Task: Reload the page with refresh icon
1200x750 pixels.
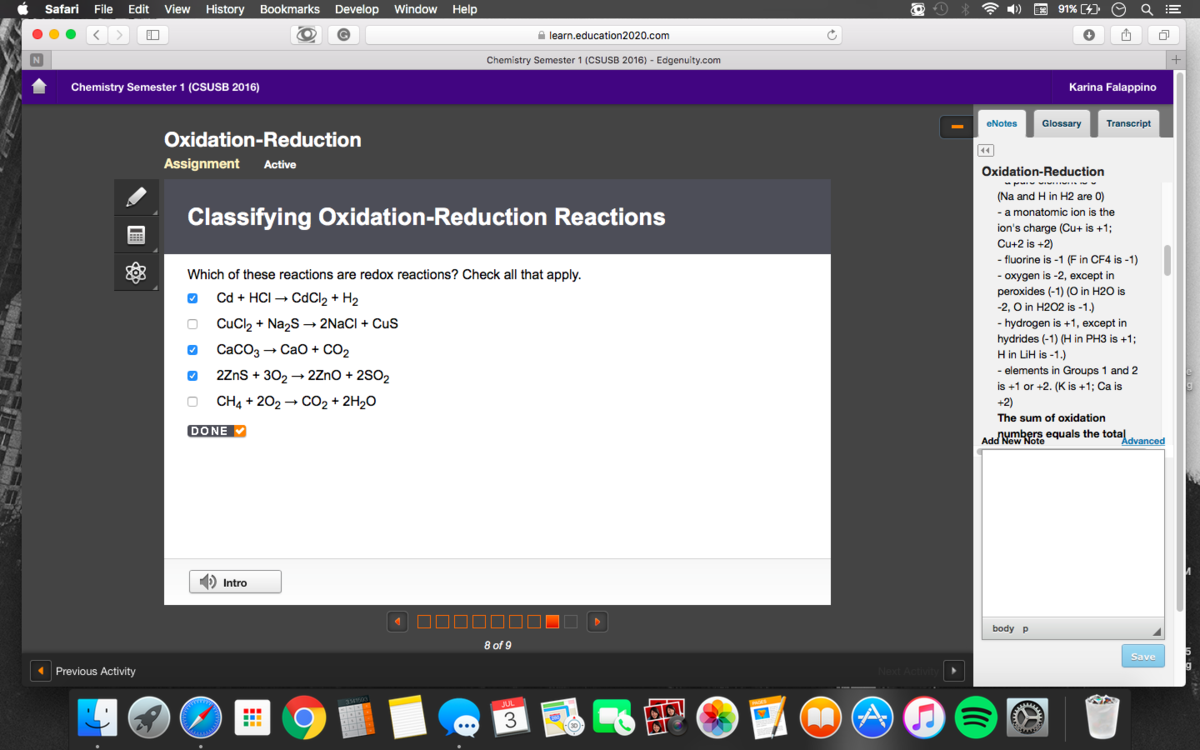Action: [x=831, y=35]
